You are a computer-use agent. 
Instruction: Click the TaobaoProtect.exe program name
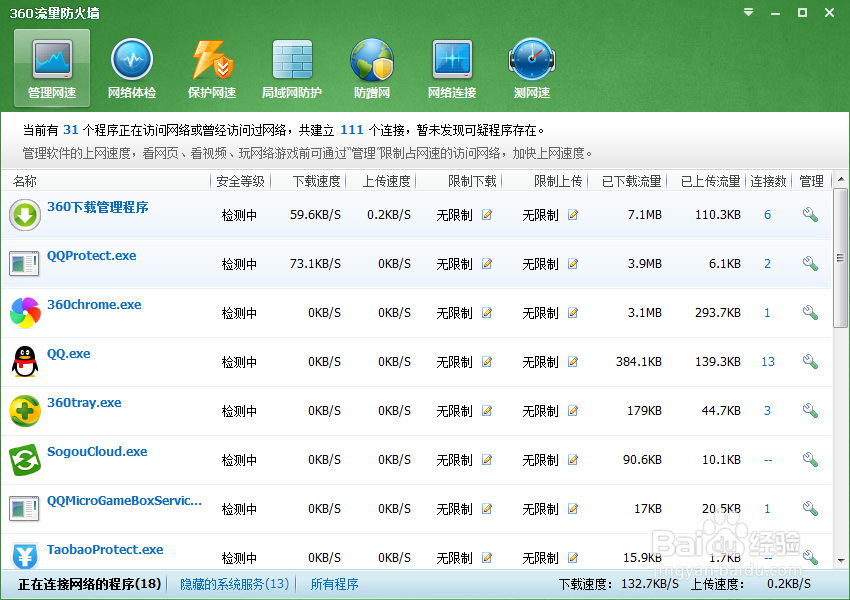pos(105,550)
